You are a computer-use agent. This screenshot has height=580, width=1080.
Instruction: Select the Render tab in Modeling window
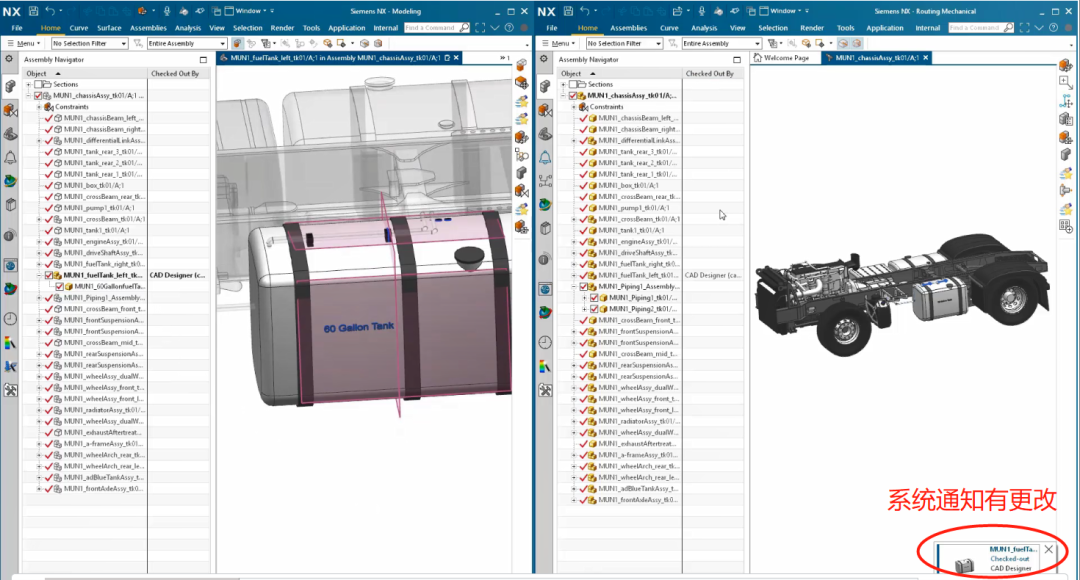pos(282,28)
